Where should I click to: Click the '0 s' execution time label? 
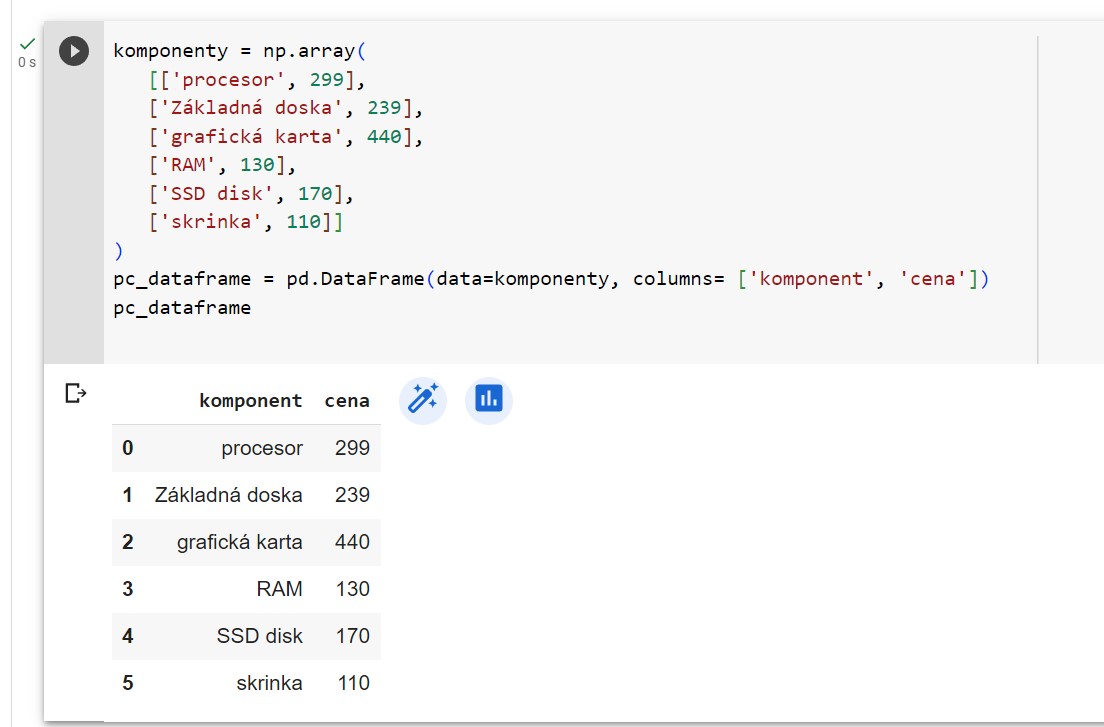(26, 63)
